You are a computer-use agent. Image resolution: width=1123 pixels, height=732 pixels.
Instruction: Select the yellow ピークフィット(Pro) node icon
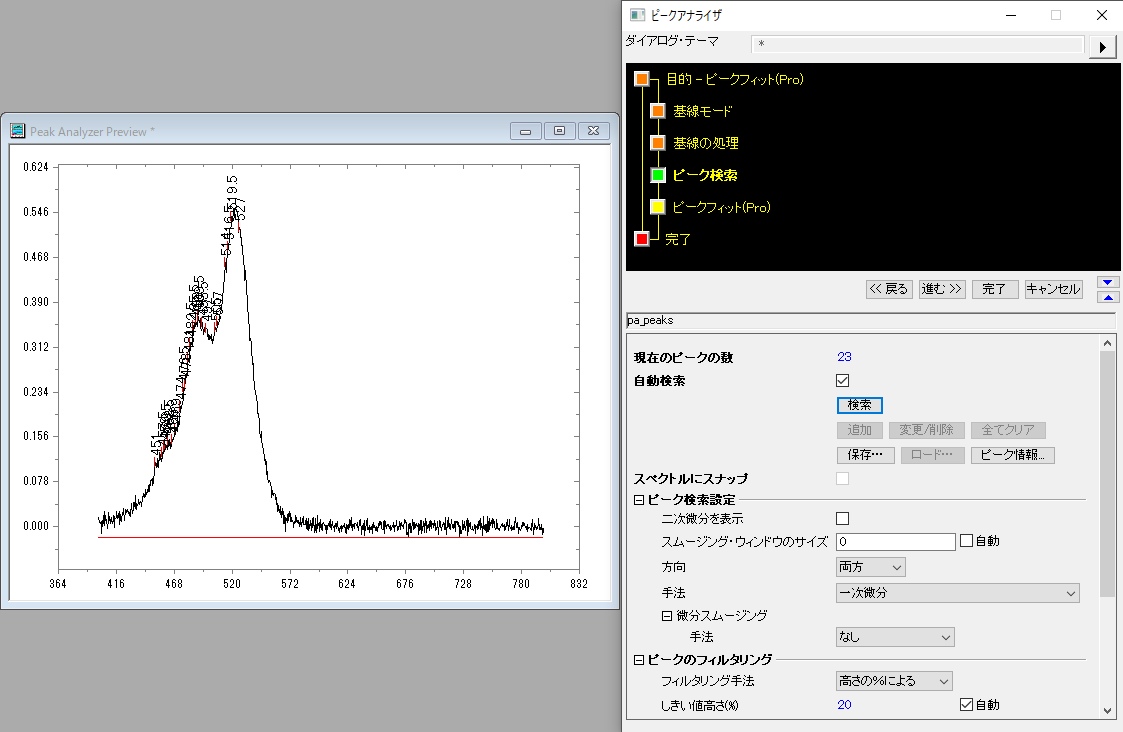click(x=658, y=207)
